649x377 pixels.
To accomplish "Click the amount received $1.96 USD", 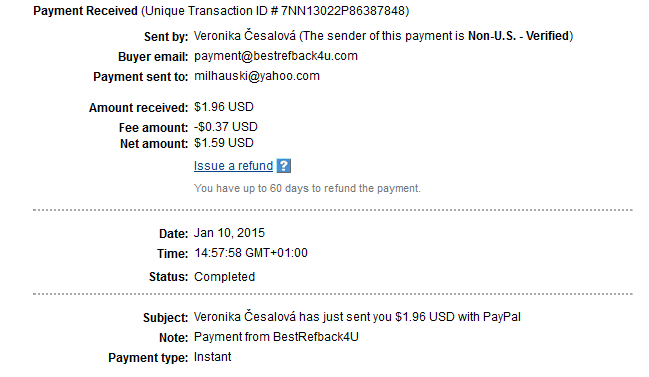I will pyautogui.click(x=224, y=107).
